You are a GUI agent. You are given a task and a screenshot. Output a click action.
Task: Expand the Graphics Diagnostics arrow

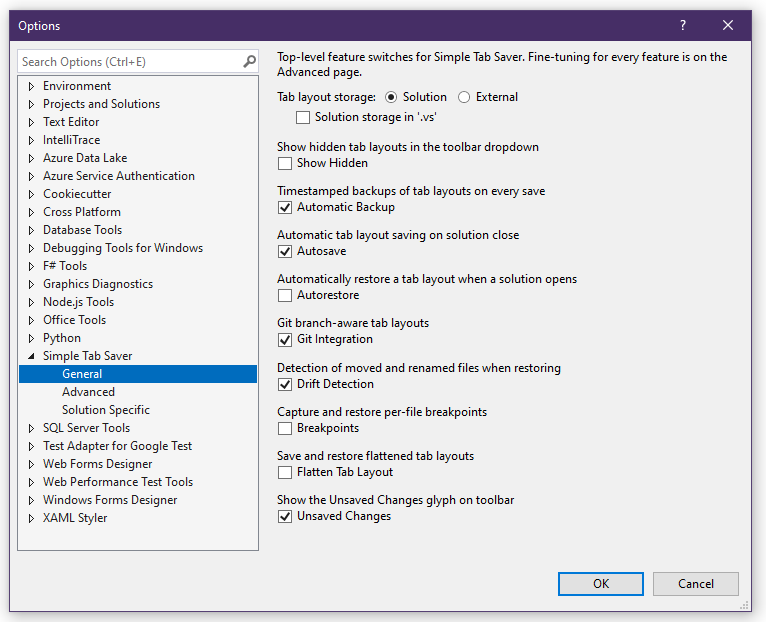click(x=31, y=284)
